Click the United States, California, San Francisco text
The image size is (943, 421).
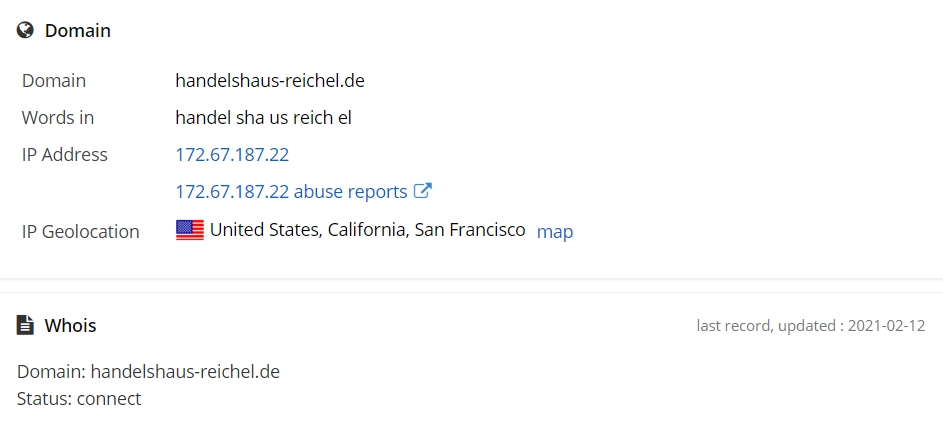[367, 230]
